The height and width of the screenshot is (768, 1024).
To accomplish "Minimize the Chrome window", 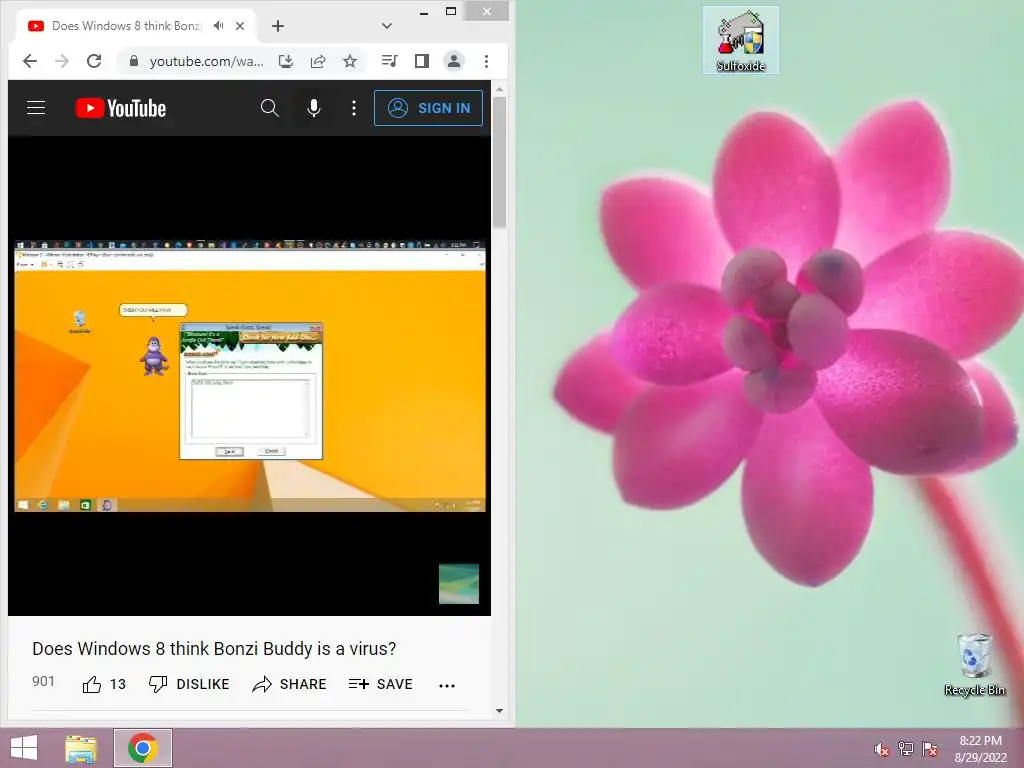I will coord(424,11).
